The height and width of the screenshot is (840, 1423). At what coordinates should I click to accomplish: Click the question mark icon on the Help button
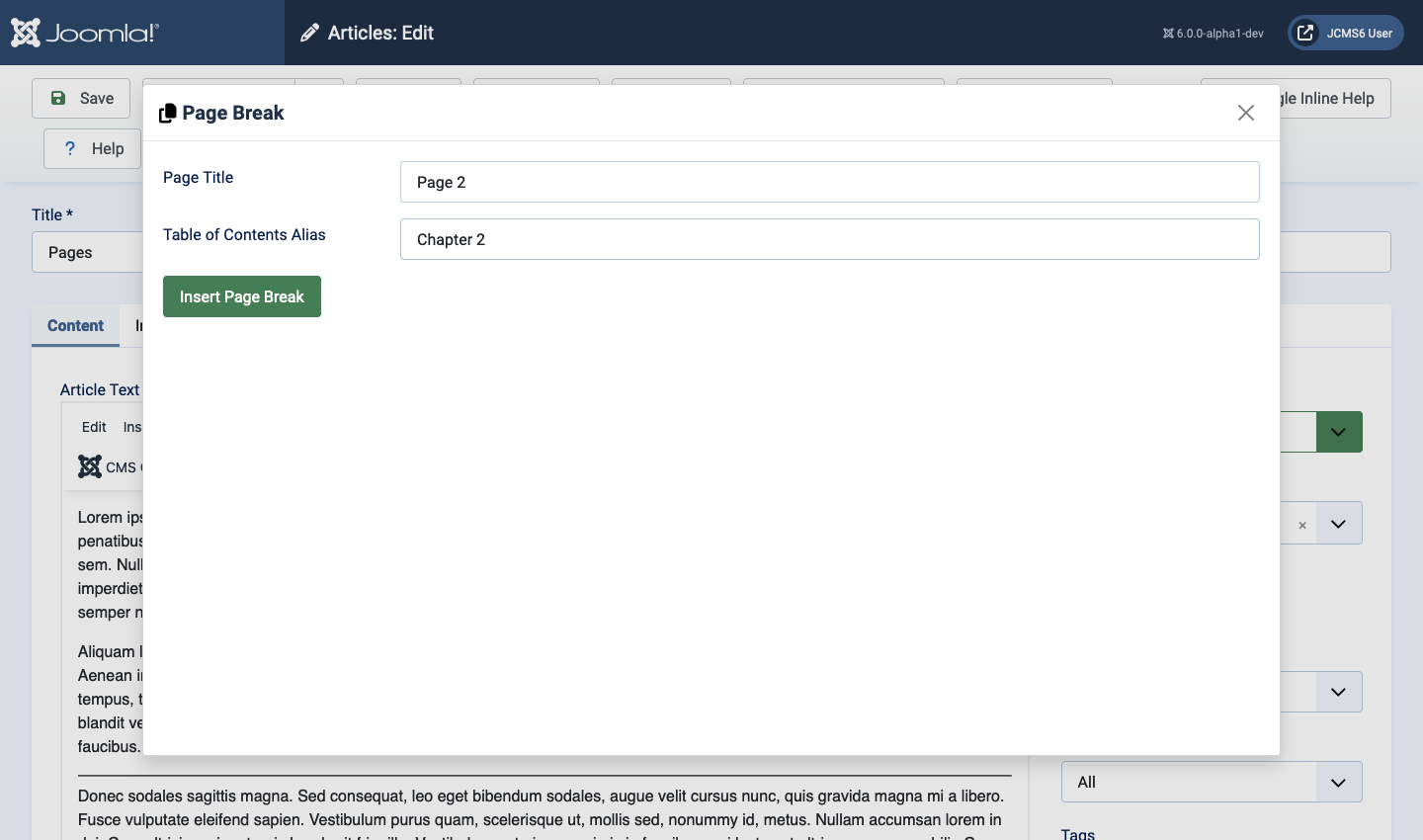pos(69,148)
